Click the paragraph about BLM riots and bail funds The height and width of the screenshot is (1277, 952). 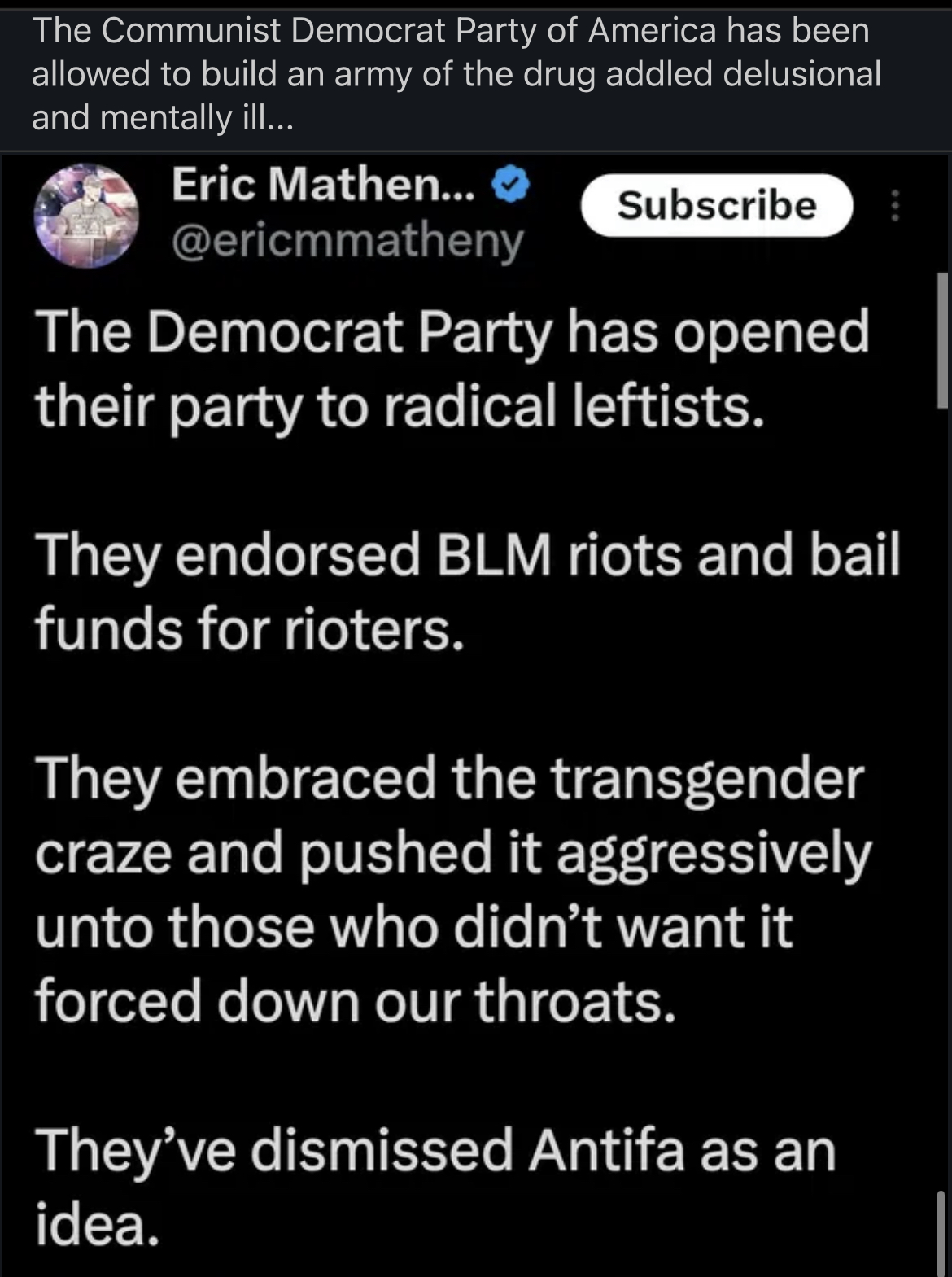[468, 591]
